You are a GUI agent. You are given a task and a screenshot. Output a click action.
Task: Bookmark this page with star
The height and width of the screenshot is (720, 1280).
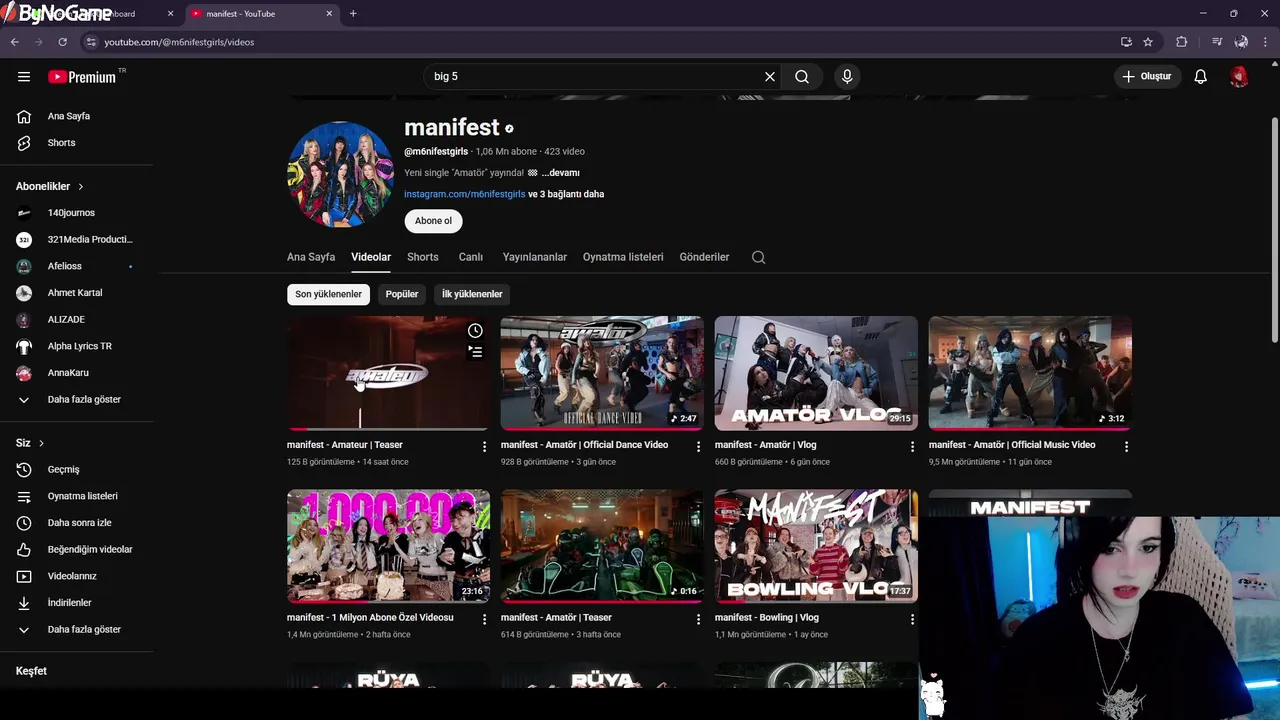[1148, 42]
